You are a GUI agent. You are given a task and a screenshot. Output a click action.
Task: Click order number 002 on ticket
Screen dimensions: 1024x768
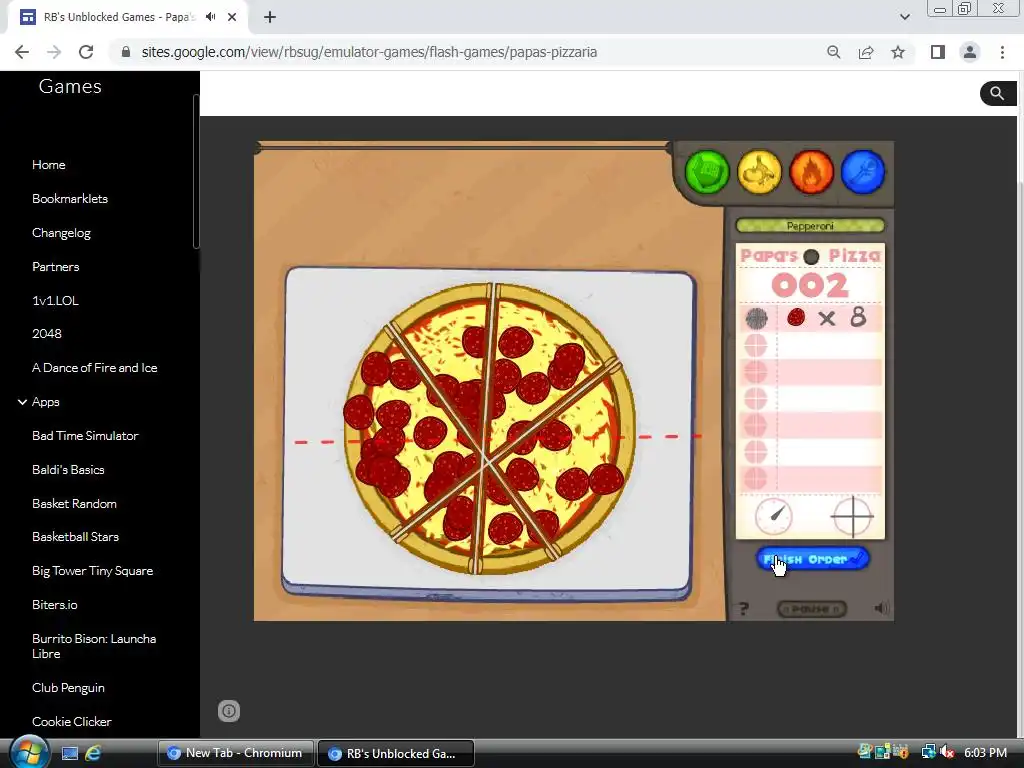810,285
